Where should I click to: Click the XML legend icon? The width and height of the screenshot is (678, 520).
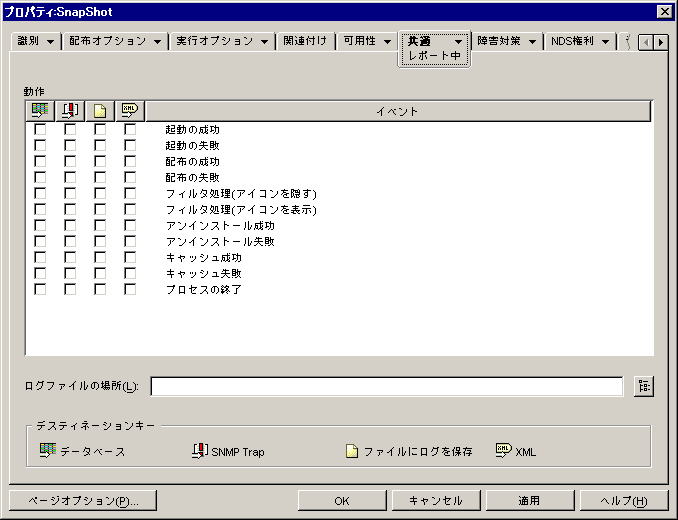(503, 451)
